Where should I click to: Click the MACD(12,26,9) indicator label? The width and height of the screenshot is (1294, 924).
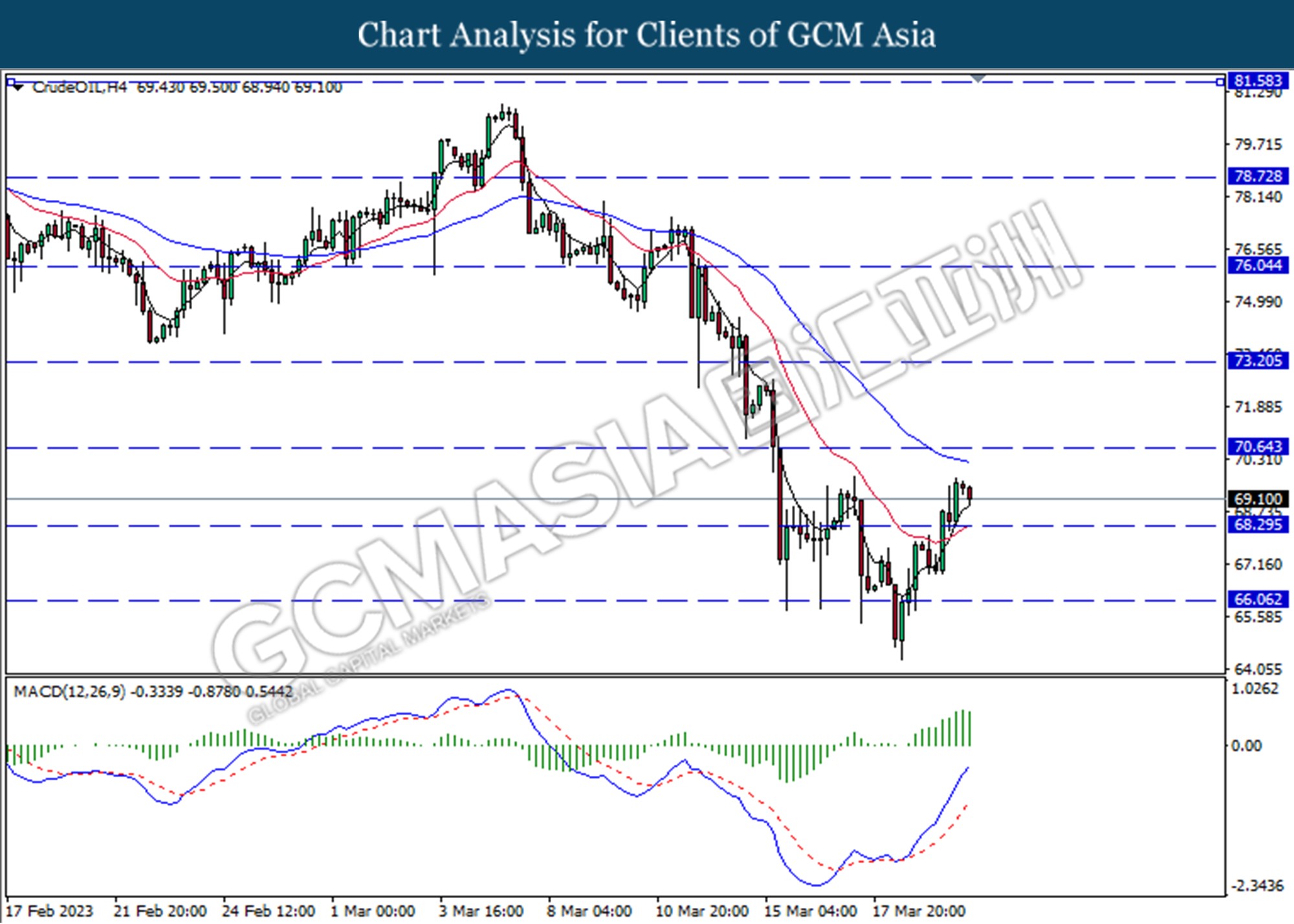pos(69,692)
